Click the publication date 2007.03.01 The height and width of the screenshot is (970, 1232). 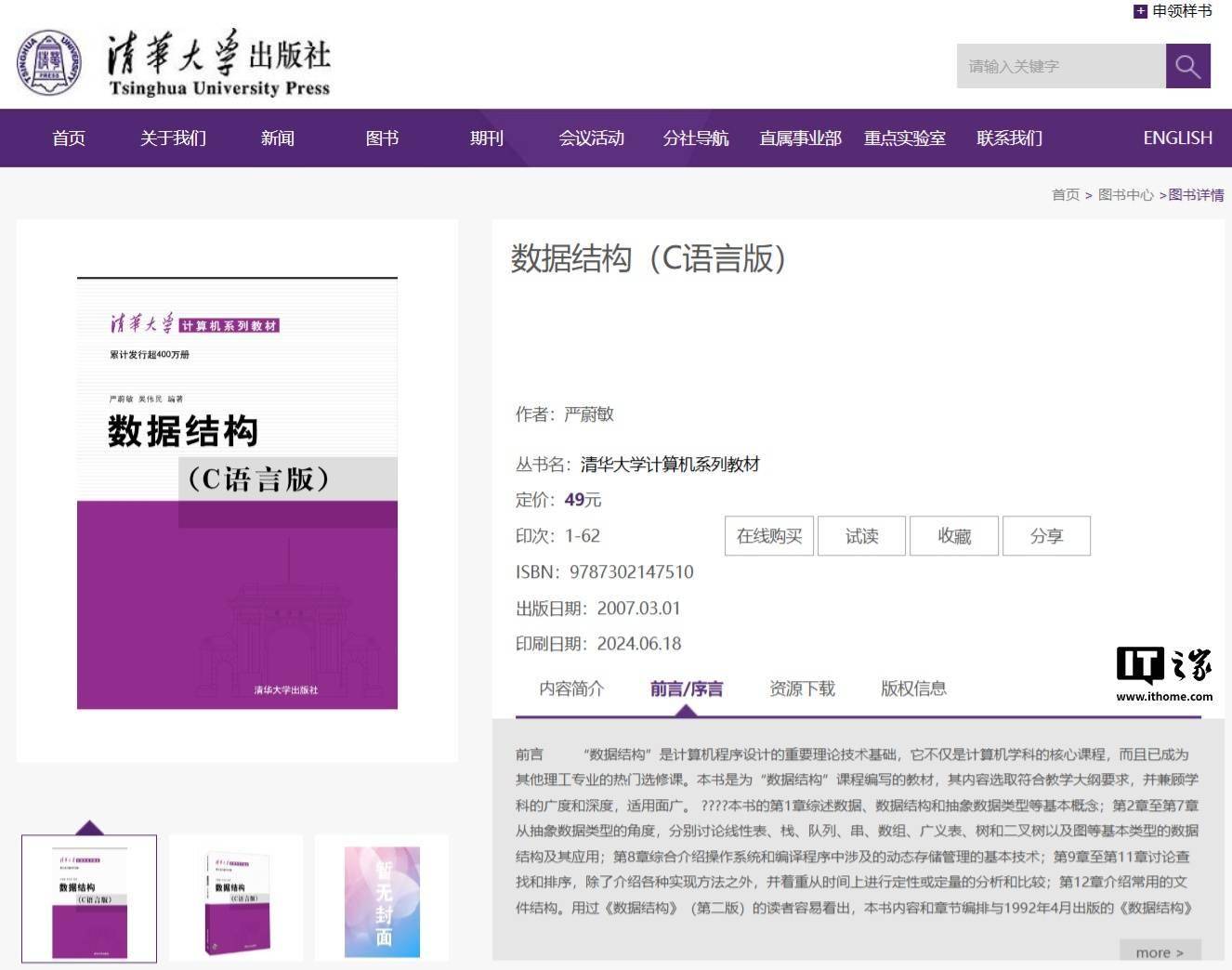639,609
